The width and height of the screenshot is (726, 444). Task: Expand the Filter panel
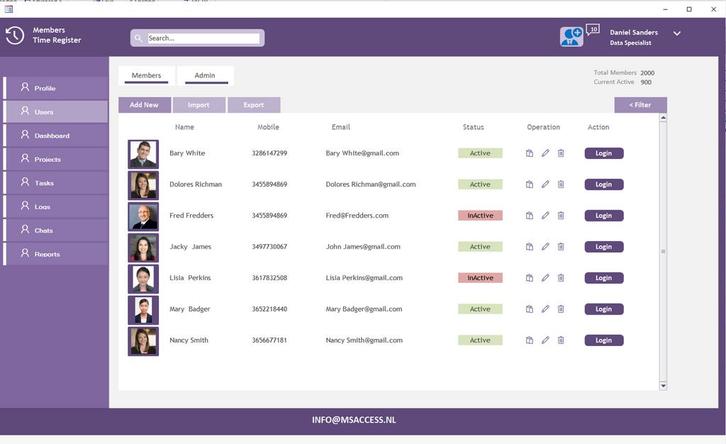[x=640, y=105]
